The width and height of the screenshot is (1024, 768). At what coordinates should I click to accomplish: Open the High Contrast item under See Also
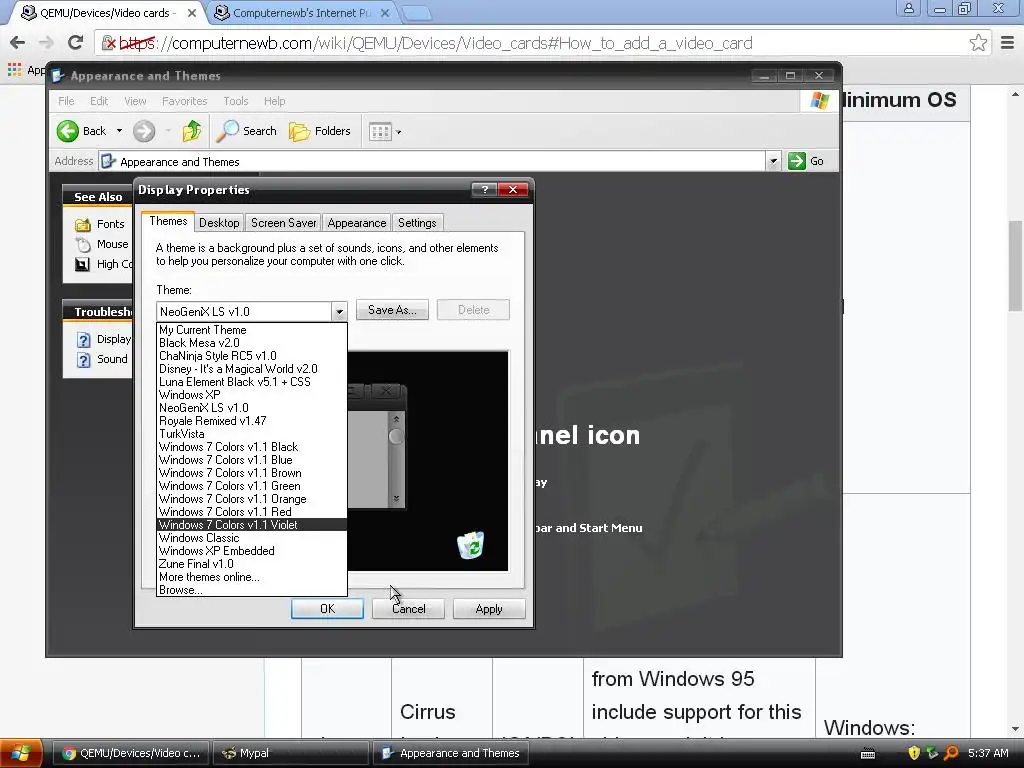[x=104, y=264]
